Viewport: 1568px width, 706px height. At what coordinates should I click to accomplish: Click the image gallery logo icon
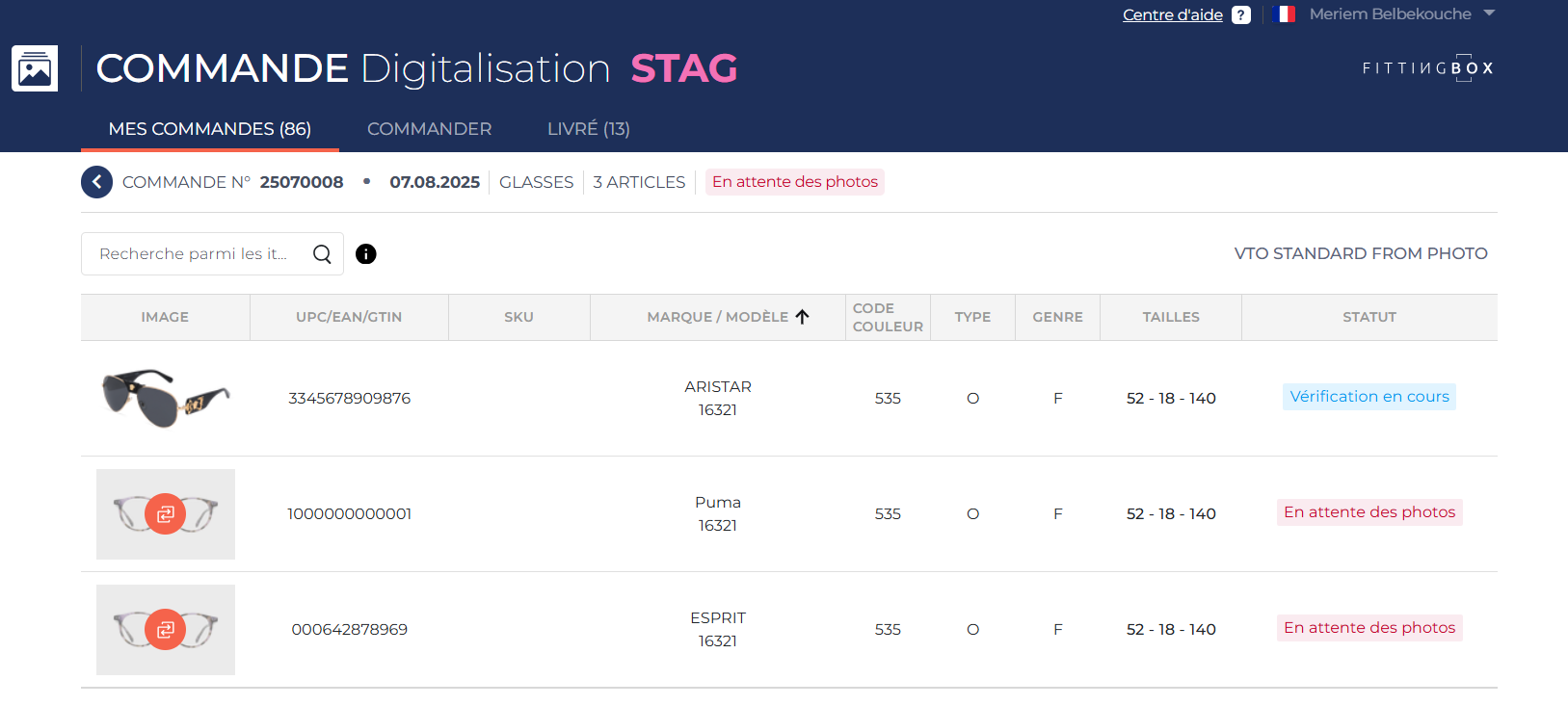(35, 68)
